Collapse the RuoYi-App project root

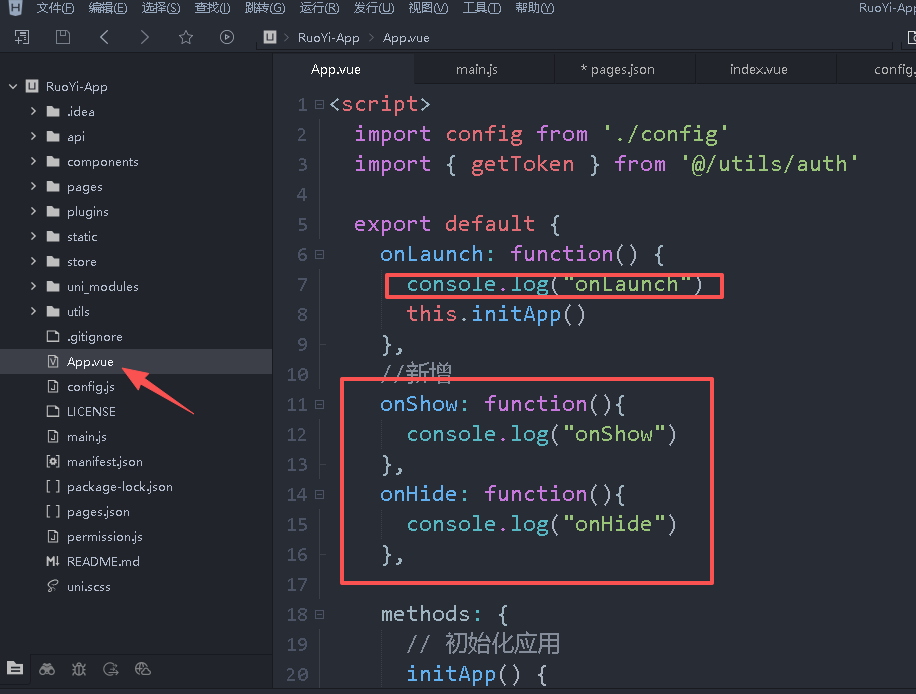13,87
